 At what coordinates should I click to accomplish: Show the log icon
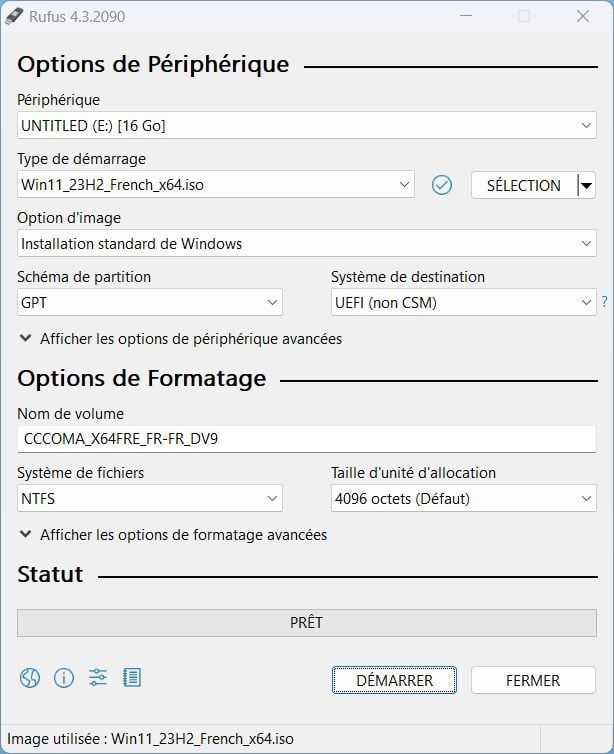[x=132, y=678]
